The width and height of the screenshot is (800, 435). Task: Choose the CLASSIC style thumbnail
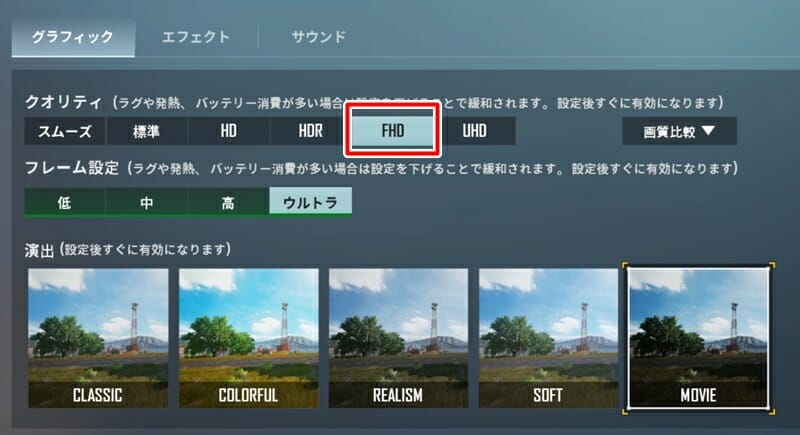point(98,338)
